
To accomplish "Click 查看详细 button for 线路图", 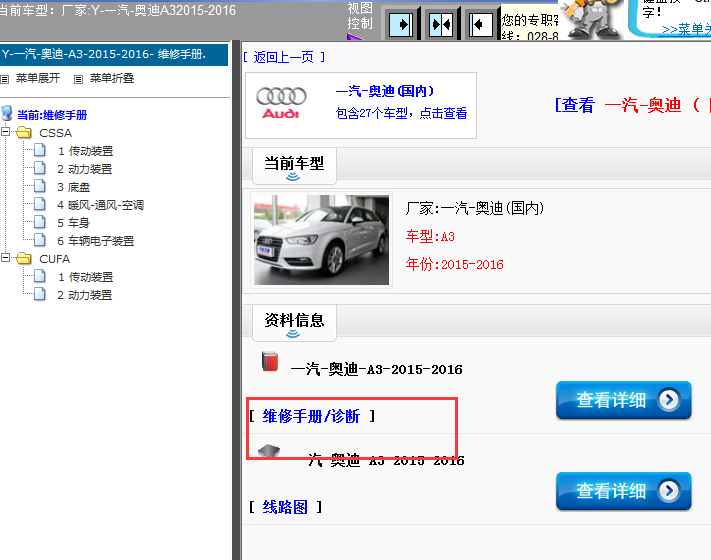I will tap(623, 491).
